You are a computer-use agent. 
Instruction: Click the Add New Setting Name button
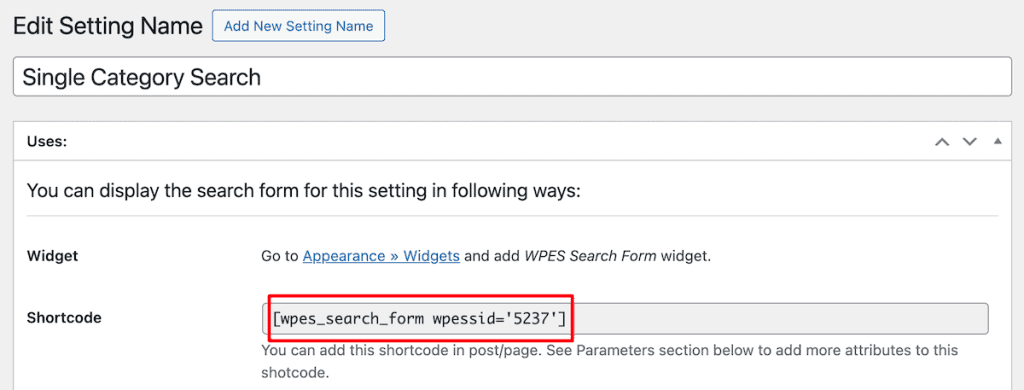[x=298, y=26]
